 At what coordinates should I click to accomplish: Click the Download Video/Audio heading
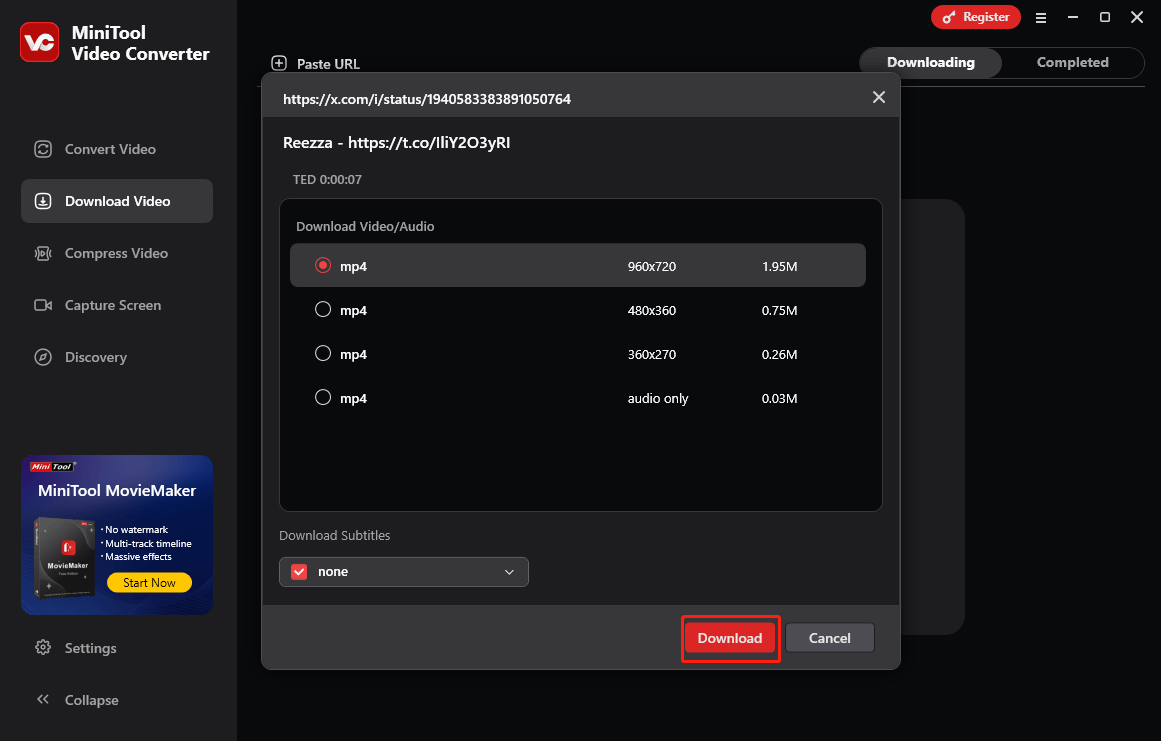[365, 227]
